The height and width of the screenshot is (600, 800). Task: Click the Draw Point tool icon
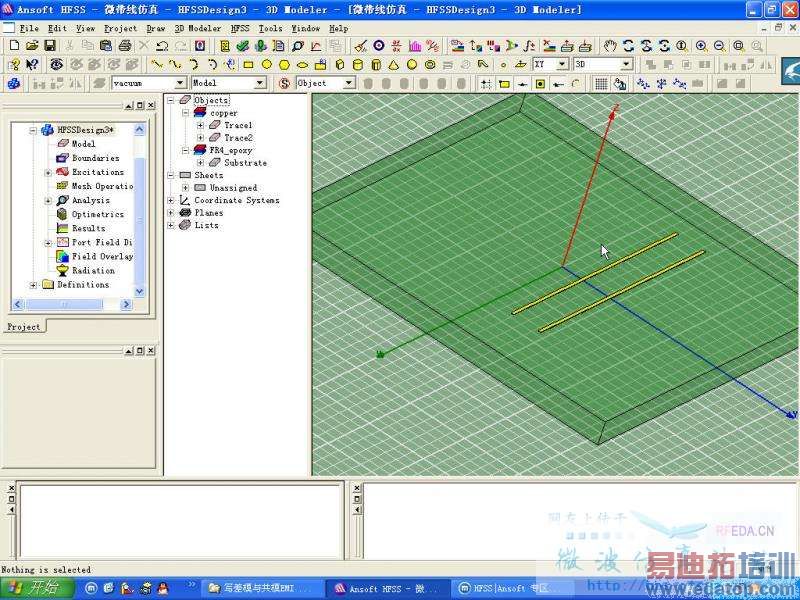[503, 65]
